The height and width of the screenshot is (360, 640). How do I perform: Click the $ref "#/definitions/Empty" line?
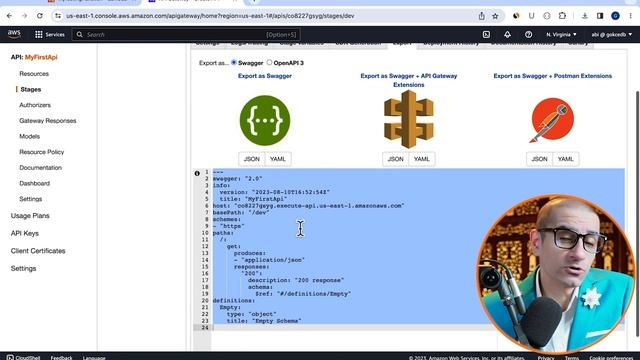[303, 294]
